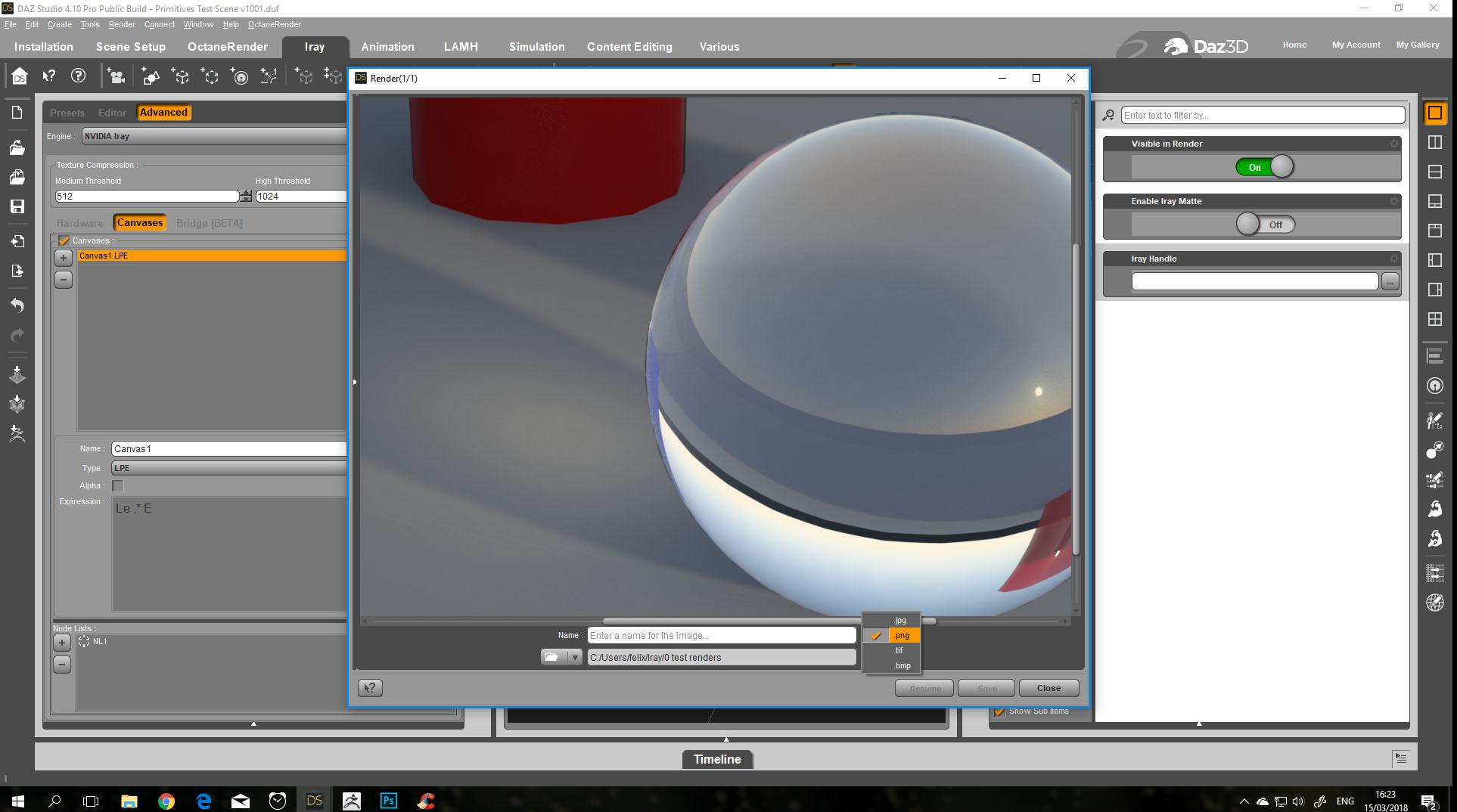Click the New file icon in left sidebar
Screen dimensions: 1457x812
(x=17, y=113)
